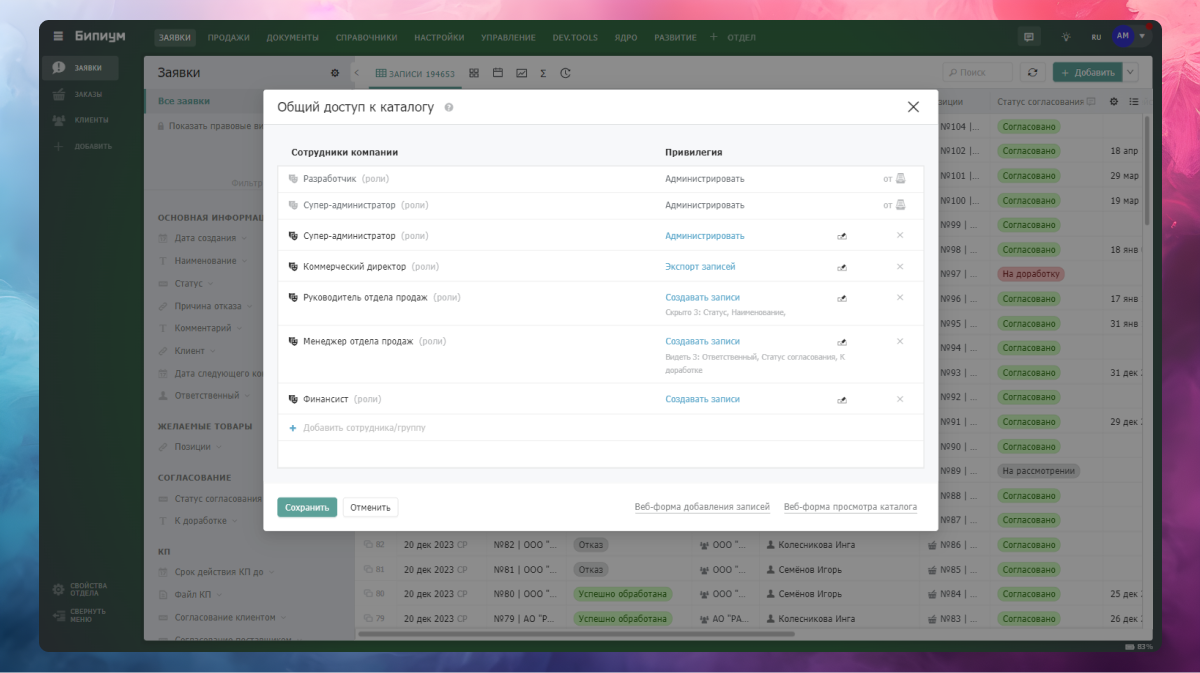Open the Настройки top menu
This screenshot has height=673, width=1200.
pyautogui.click(x=439, y=38)
